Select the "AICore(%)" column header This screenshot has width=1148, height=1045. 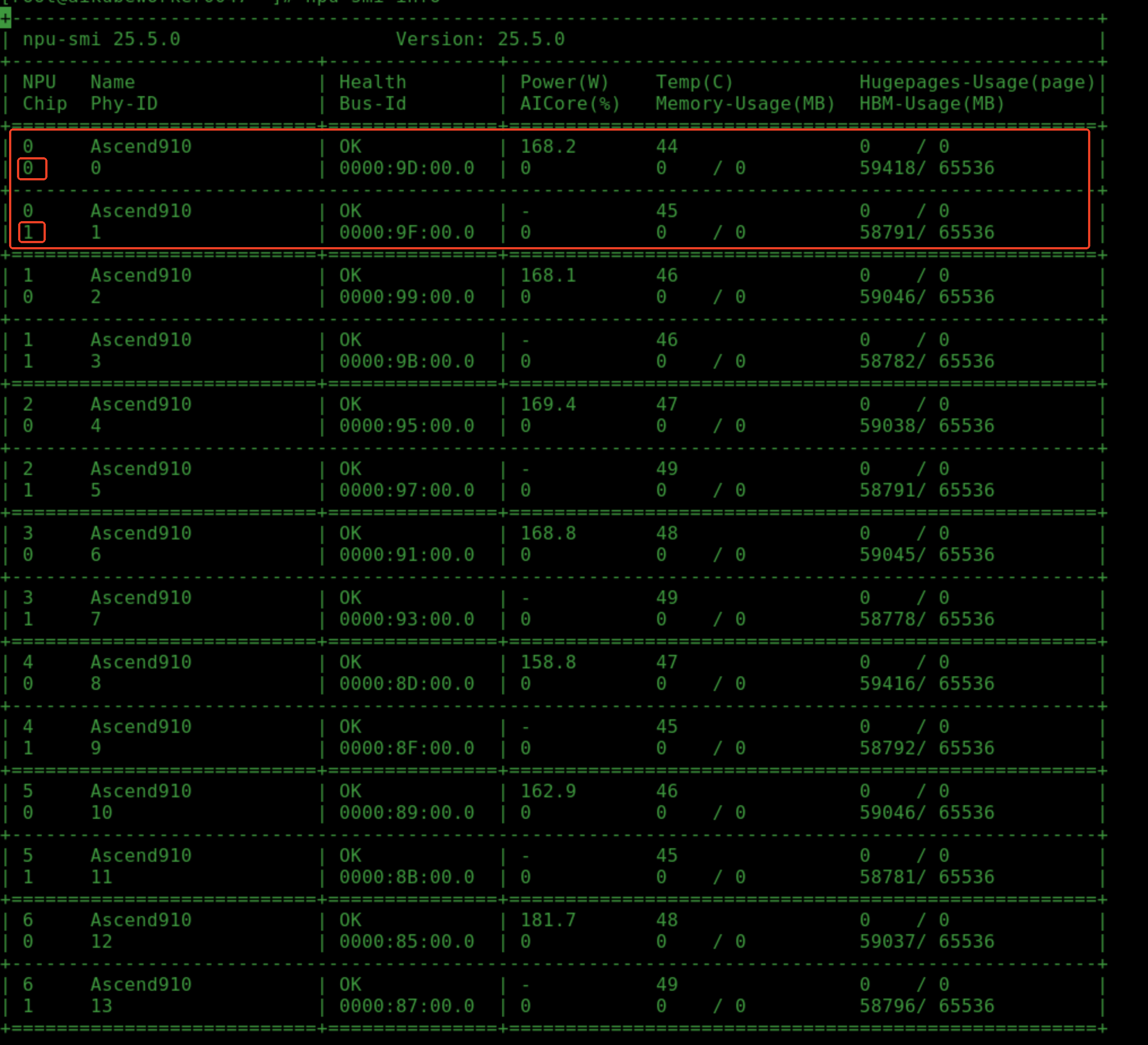click(571, 103)
